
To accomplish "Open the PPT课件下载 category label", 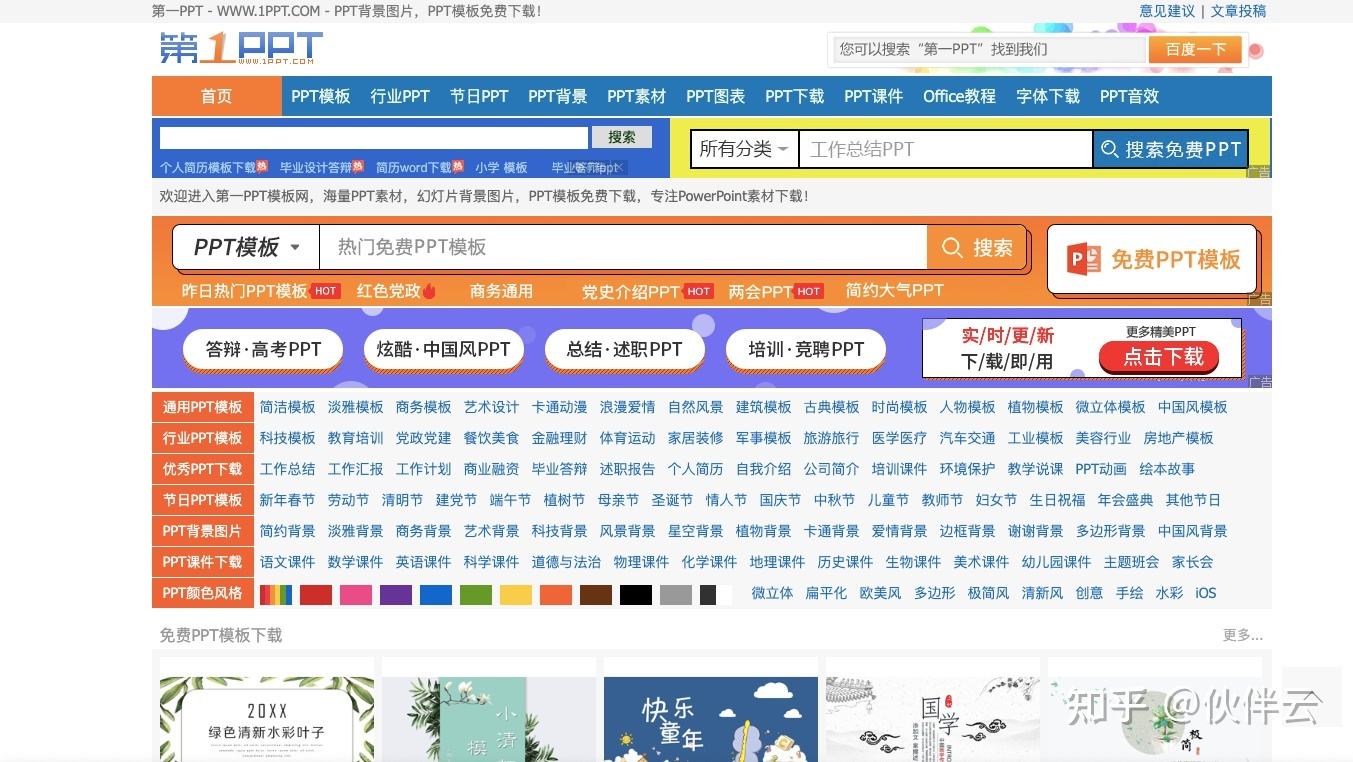I will [x=203, y=562].
